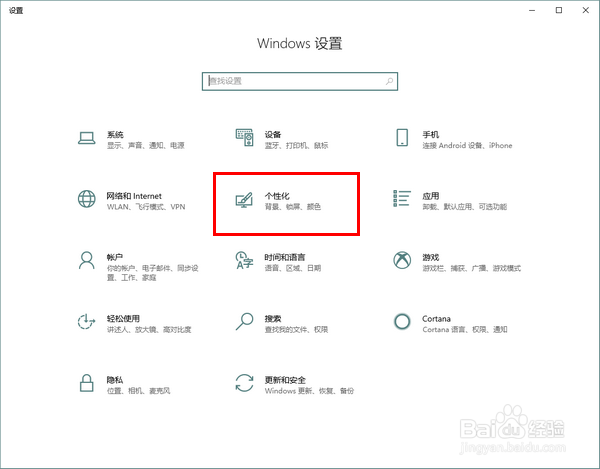
Task: Open the 帐户 settings category
Action: 115,257
